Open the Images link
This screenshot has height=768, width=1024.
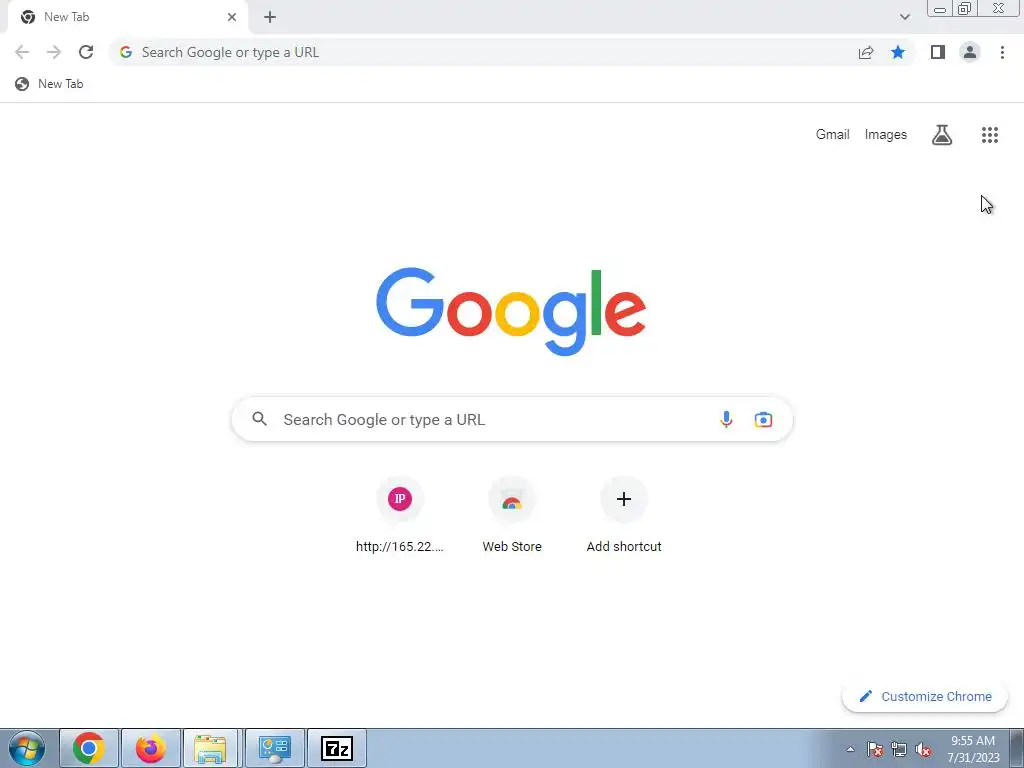886,135
